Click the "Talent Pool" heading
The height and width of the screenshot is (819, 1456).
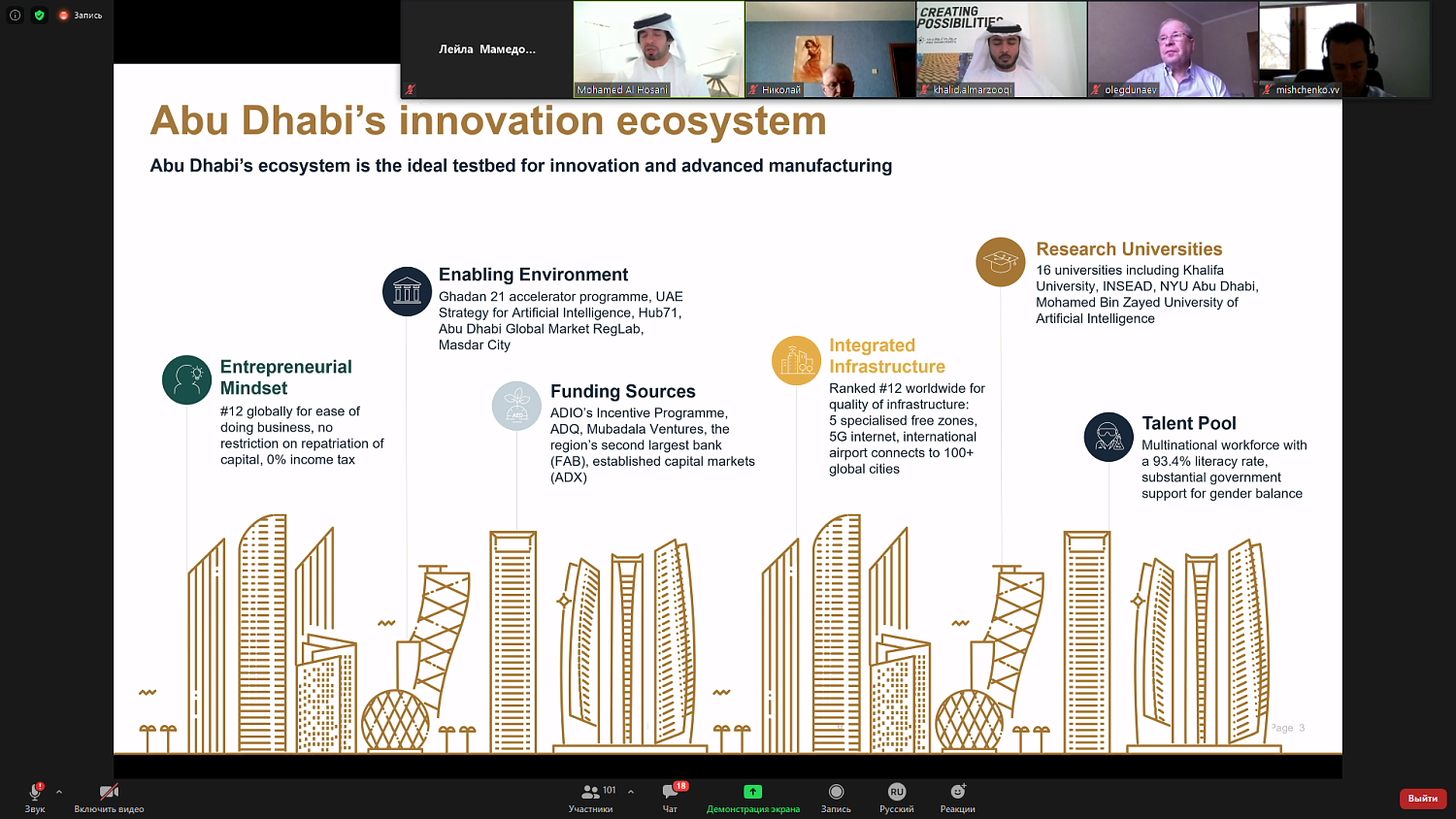[x=1189, y=423]
